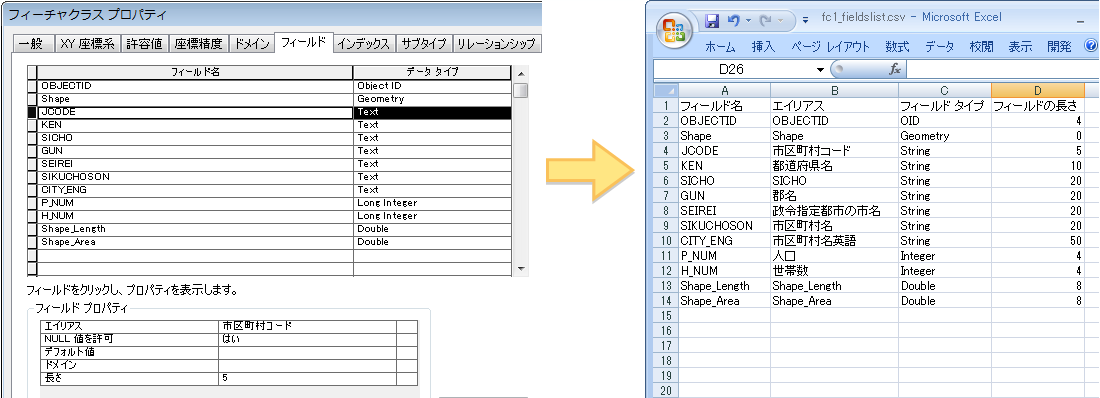Edit the 長さ property value 5
Image resolution: width=1100 pixels, height=398 pixels.
point(307,378)
